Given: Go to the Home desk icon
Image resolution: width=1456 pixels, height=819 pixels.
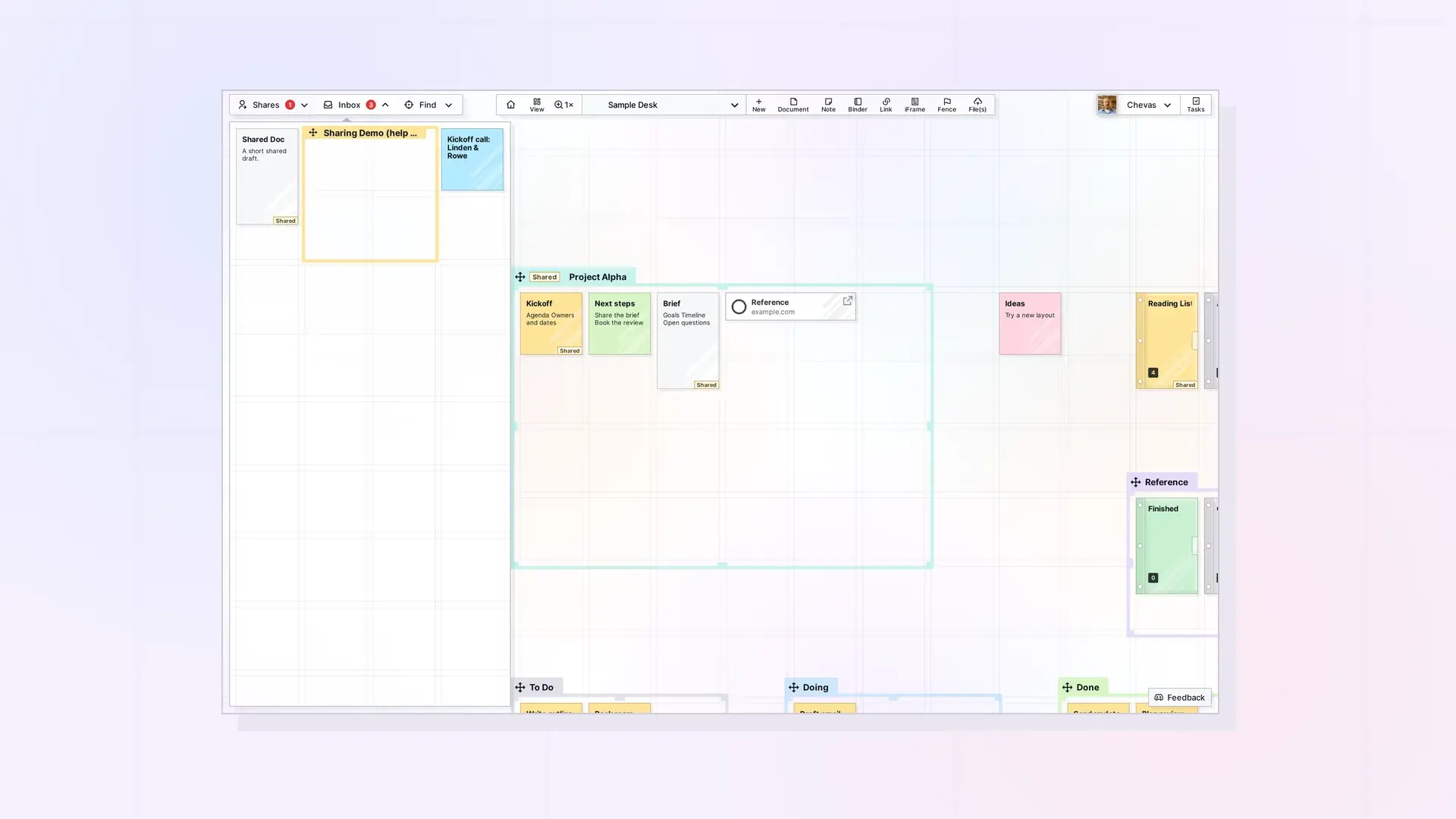Looking at the screenshot, I should (510, 105).
